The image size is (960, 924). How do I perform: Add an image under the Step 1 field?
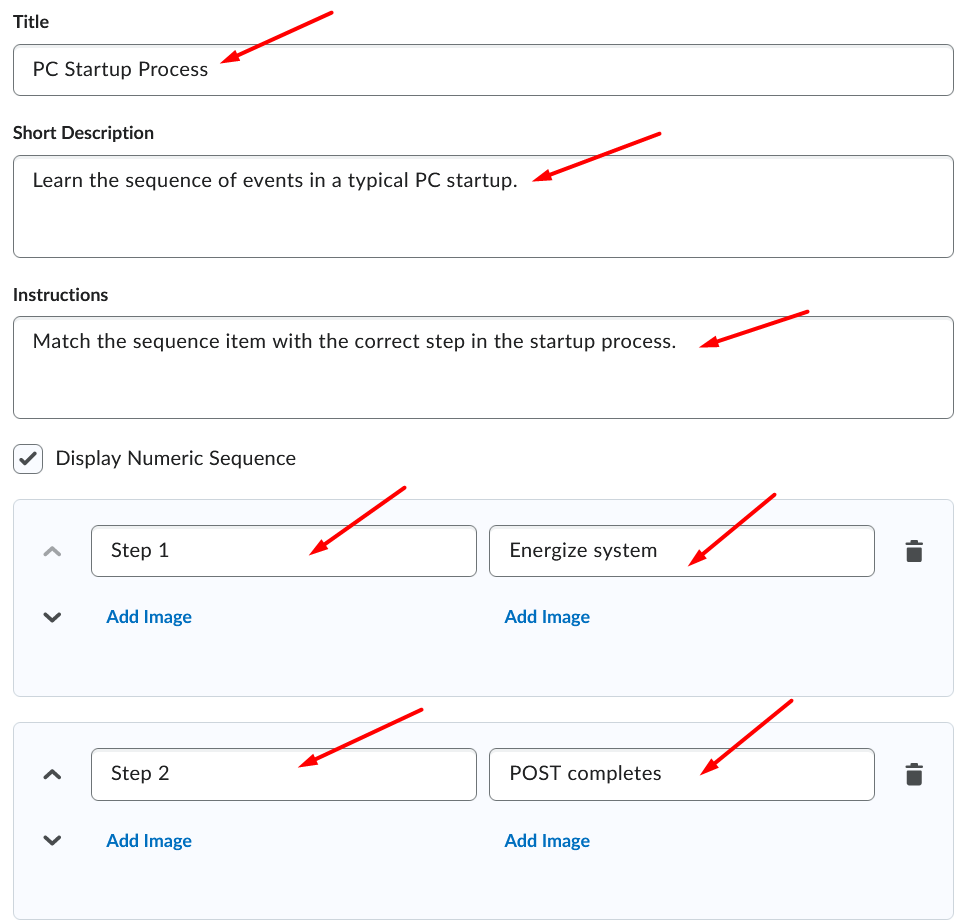(x=149, y=617)
